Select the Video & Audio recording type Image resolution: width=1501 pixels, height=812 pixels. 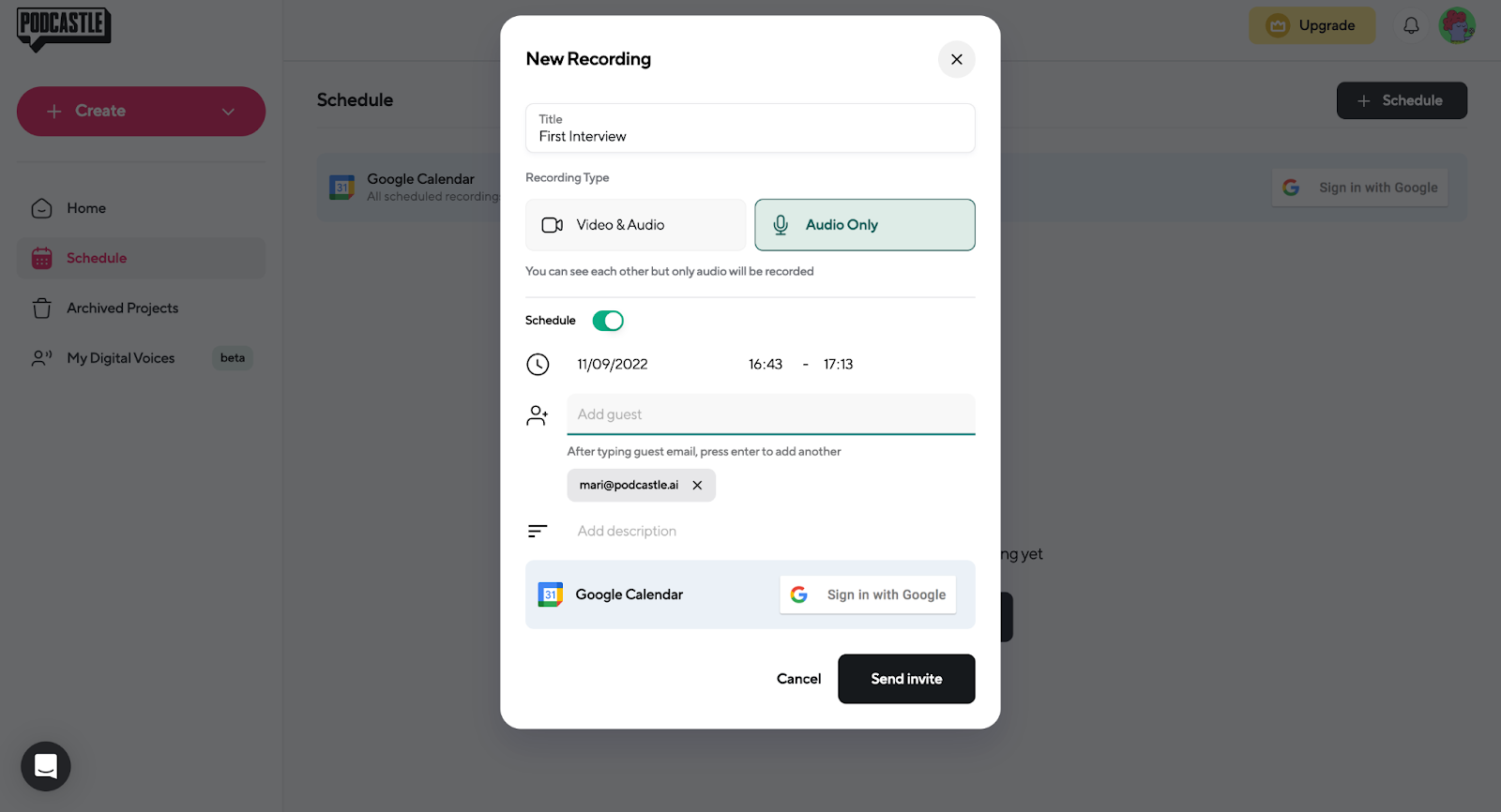pos(635,225)
